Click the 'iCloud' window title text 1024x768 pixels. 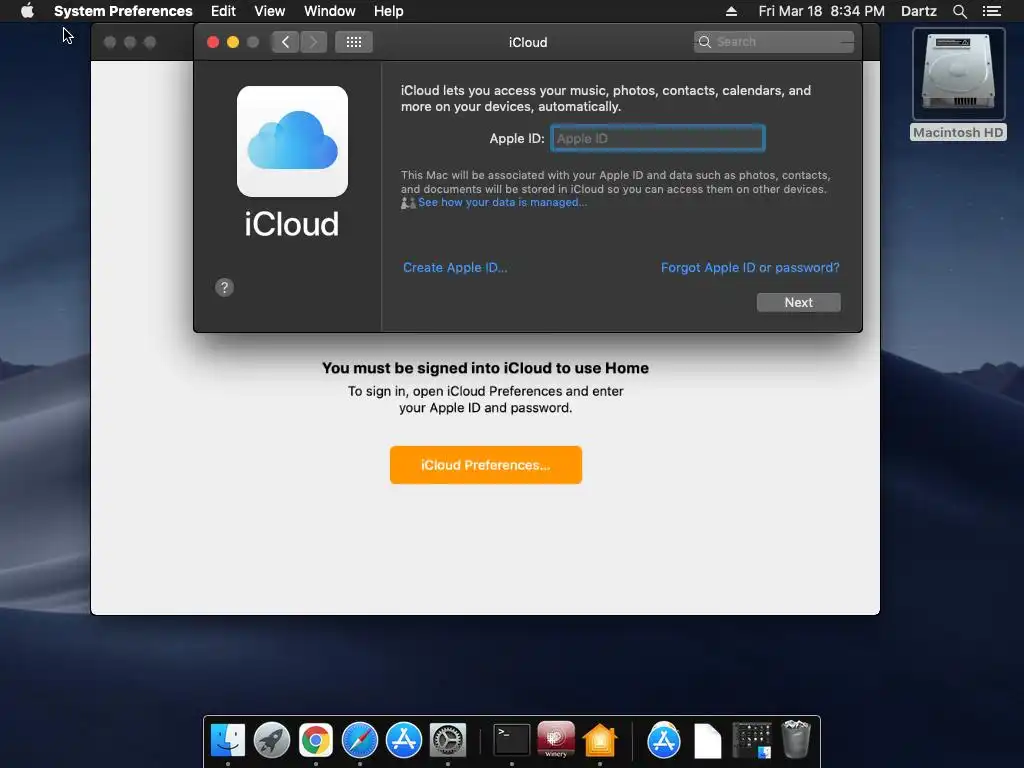click(x=528, y=42)
